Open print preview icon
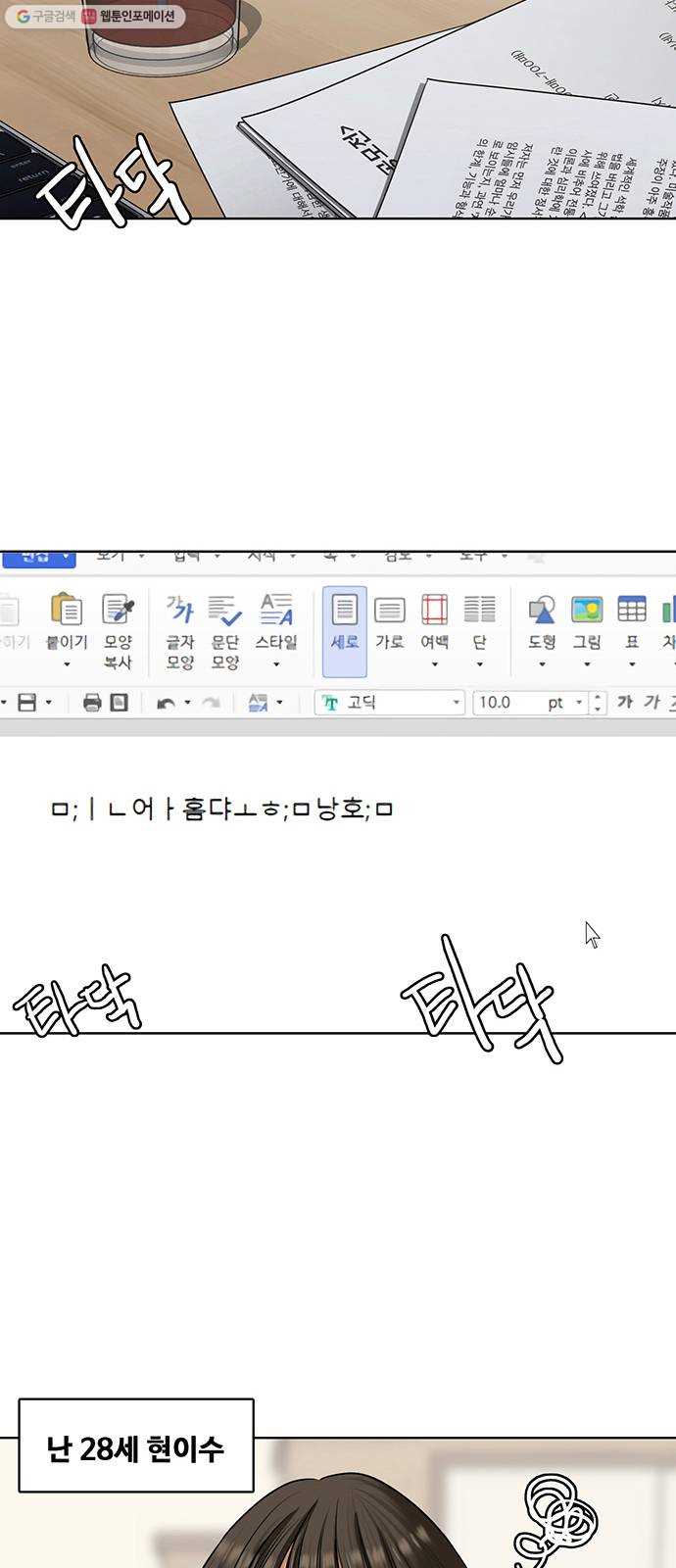 119,703
